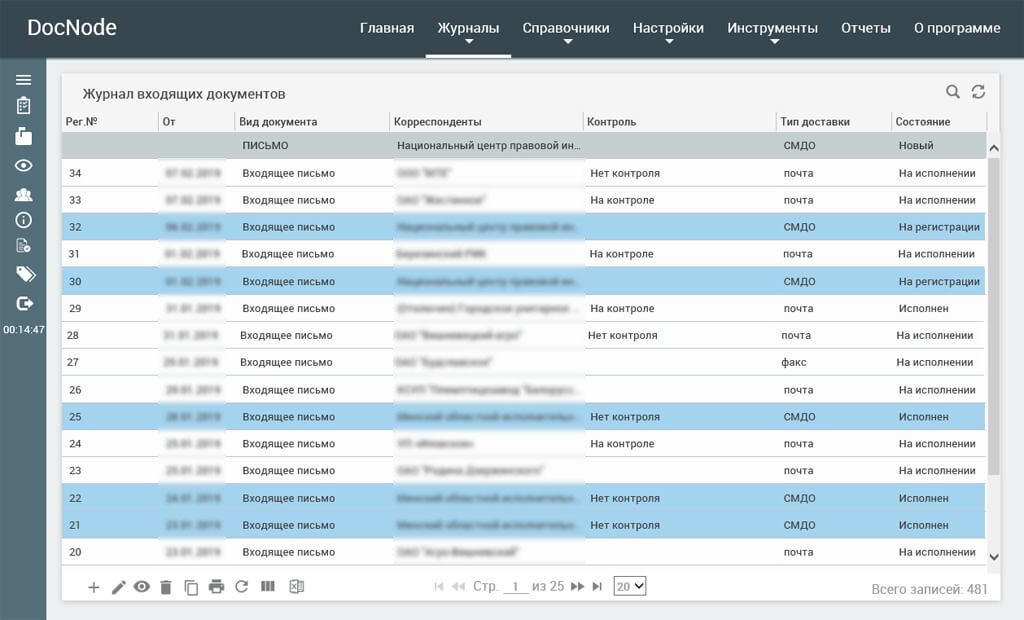Open the hamburger menu in the sidebar
1024x620 pixels.
24,80
